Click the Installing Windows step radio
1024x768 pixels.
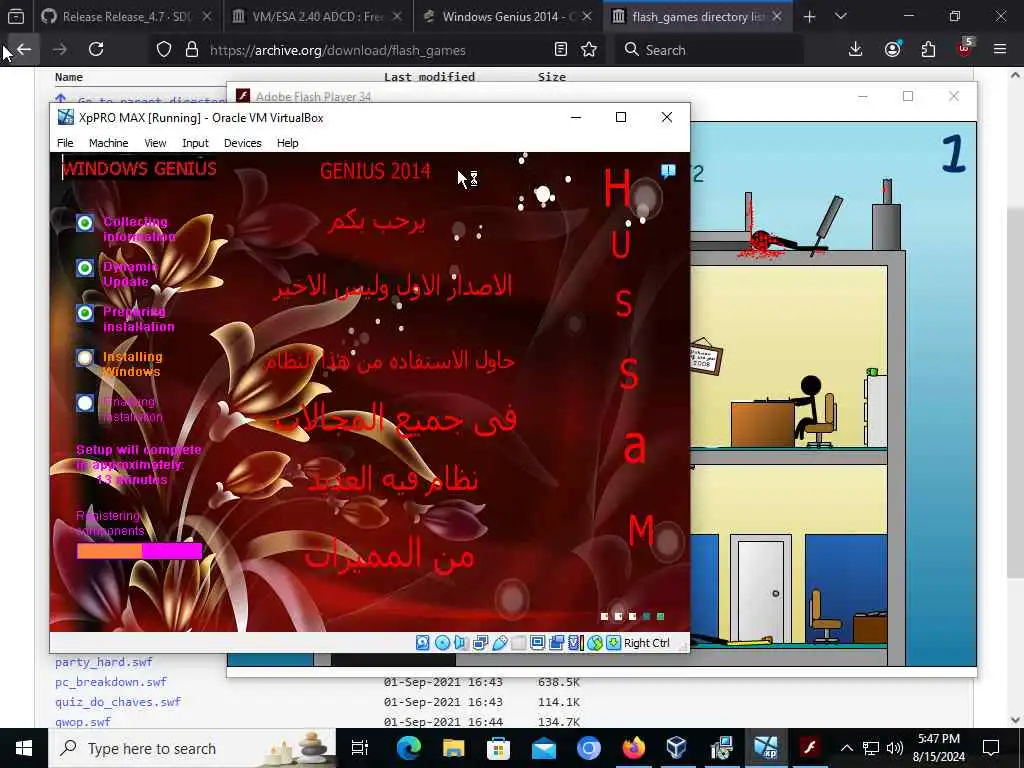pos(85,358)
